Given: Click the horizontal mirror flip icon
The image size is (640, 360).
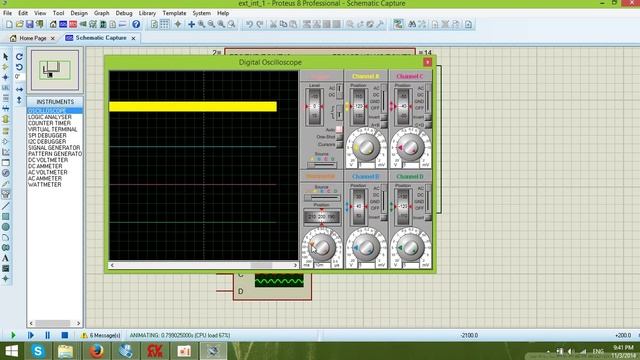Looking at the screenshot, I should click(19, 89).
